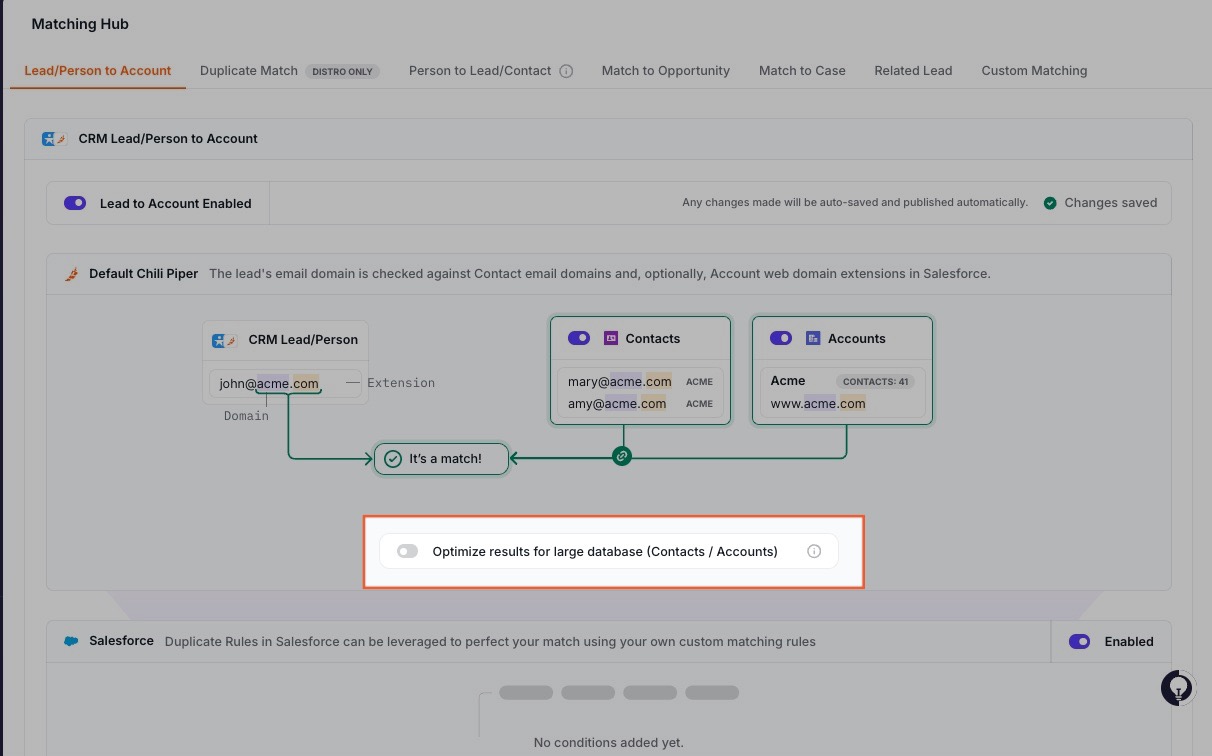Click the info icon beside Person to Lead/Contact
Image resolution: width=1212 pixels, height=756 pixels.
tap(566, 71)
